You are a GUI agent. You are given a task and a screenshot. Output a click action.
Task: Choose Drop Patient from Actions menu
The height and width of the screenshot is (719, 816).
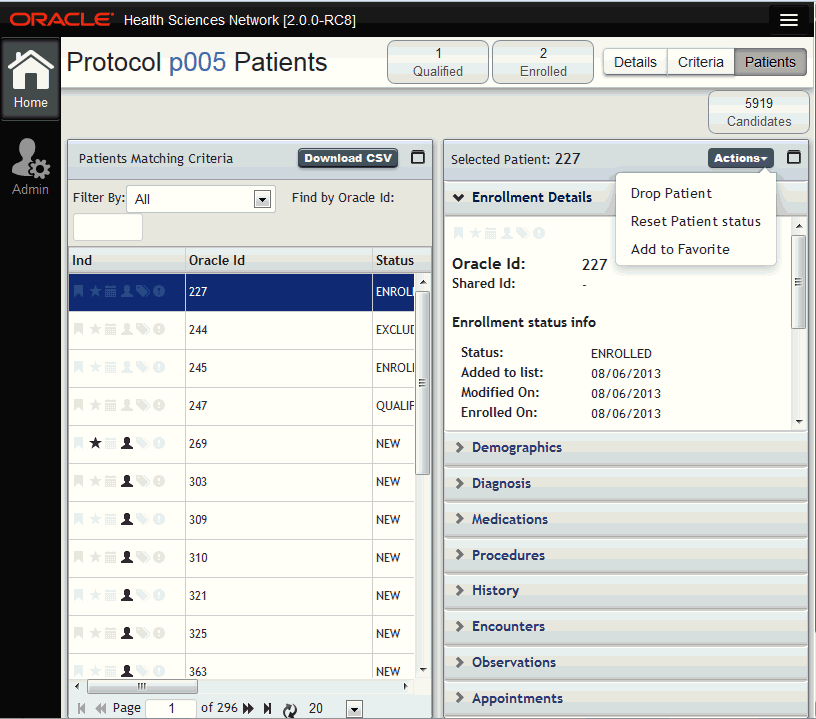tap(671, 193)
